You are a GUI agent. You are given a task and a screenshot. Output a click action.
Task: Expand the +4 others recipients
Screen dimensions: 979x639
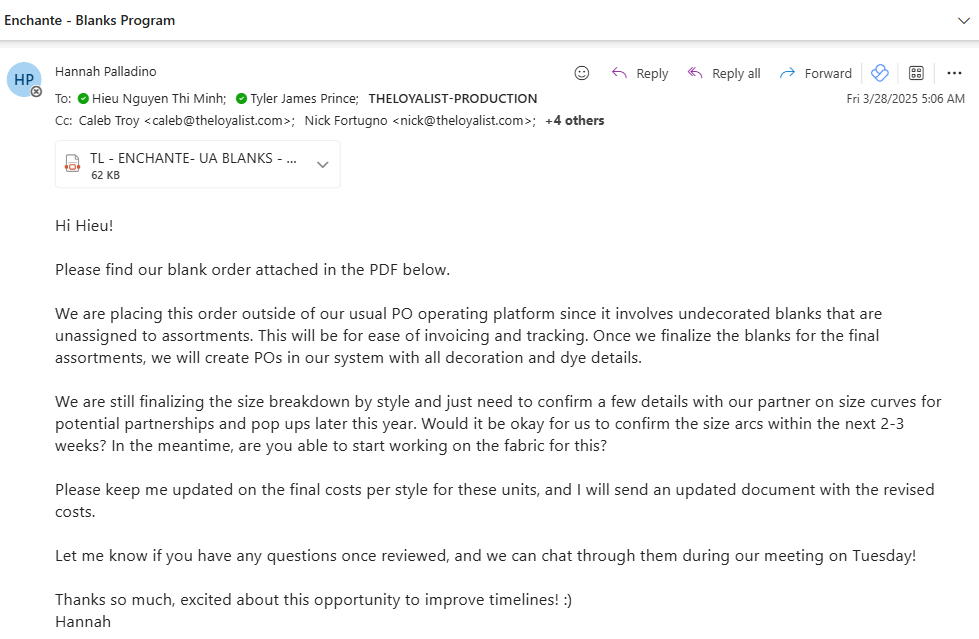574,121
